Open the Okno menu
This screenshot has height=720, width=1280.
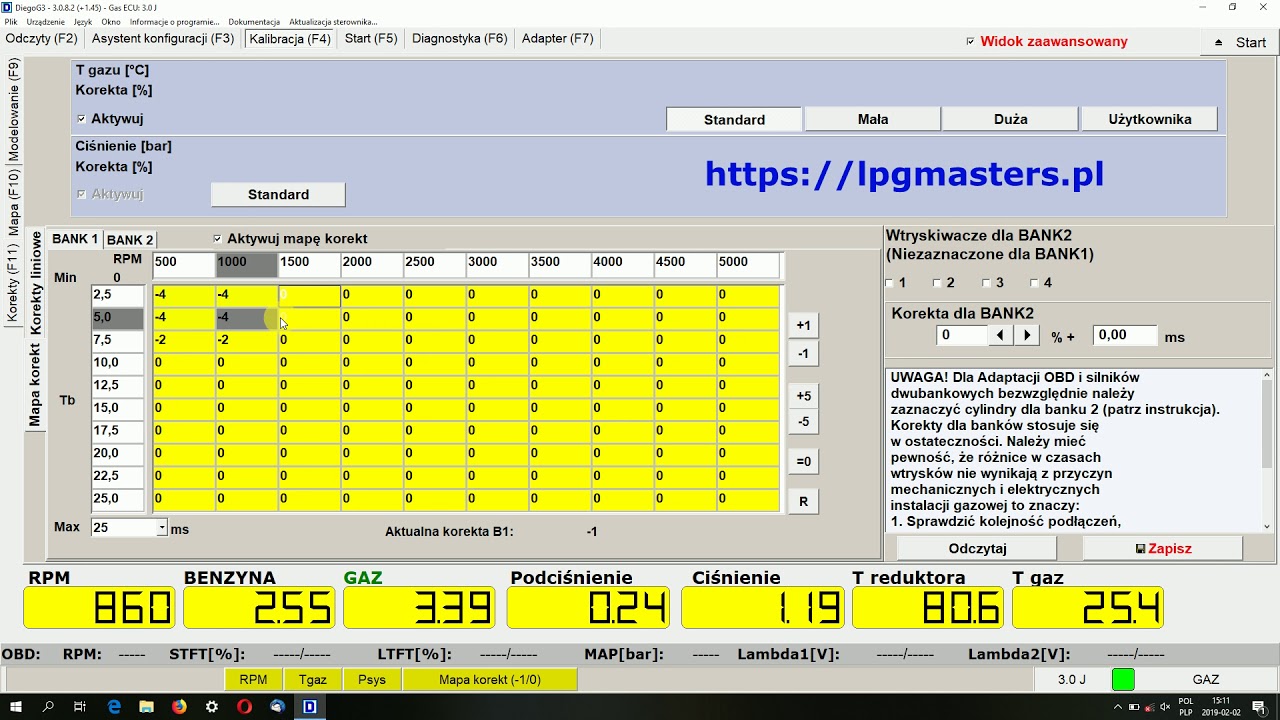(x=111, y=21)
